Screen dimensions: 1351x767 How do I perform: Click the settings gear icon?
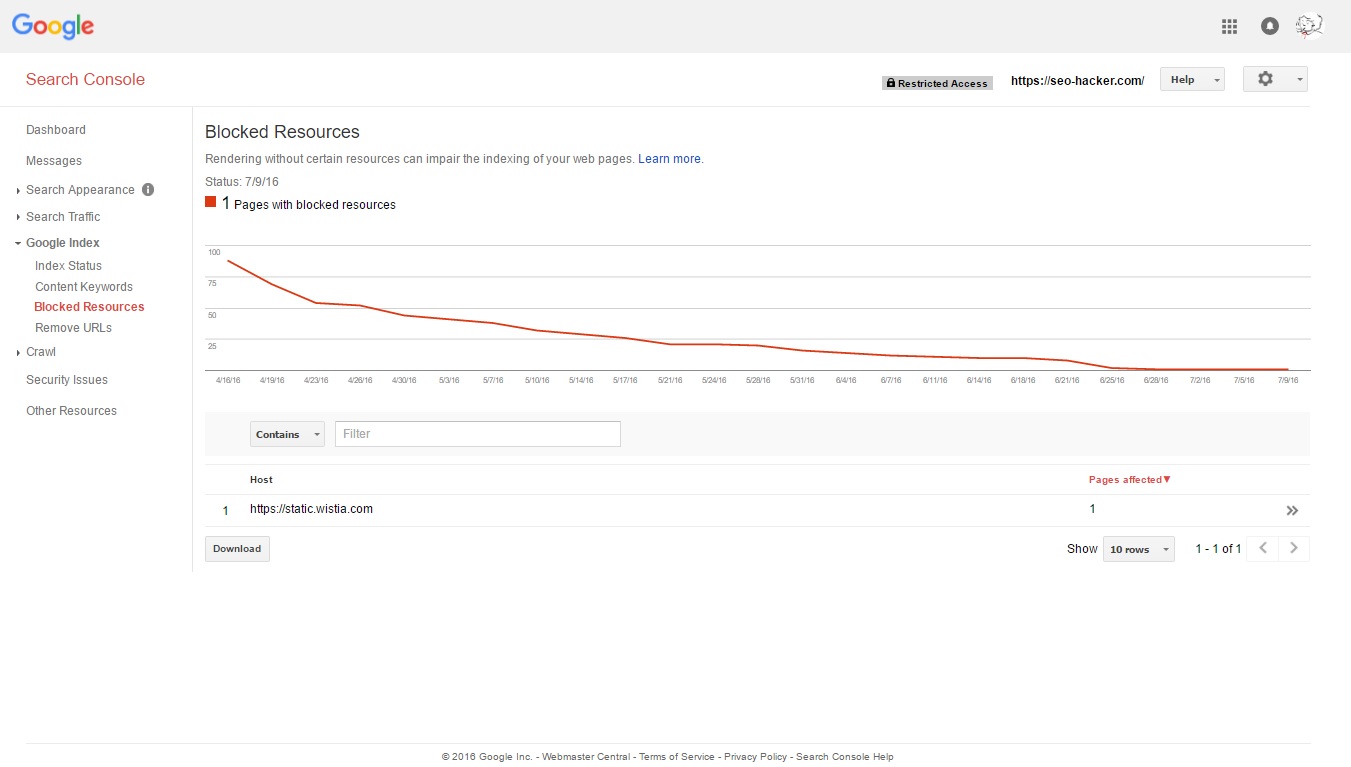pyautogui.click(x=1266, y=79)
